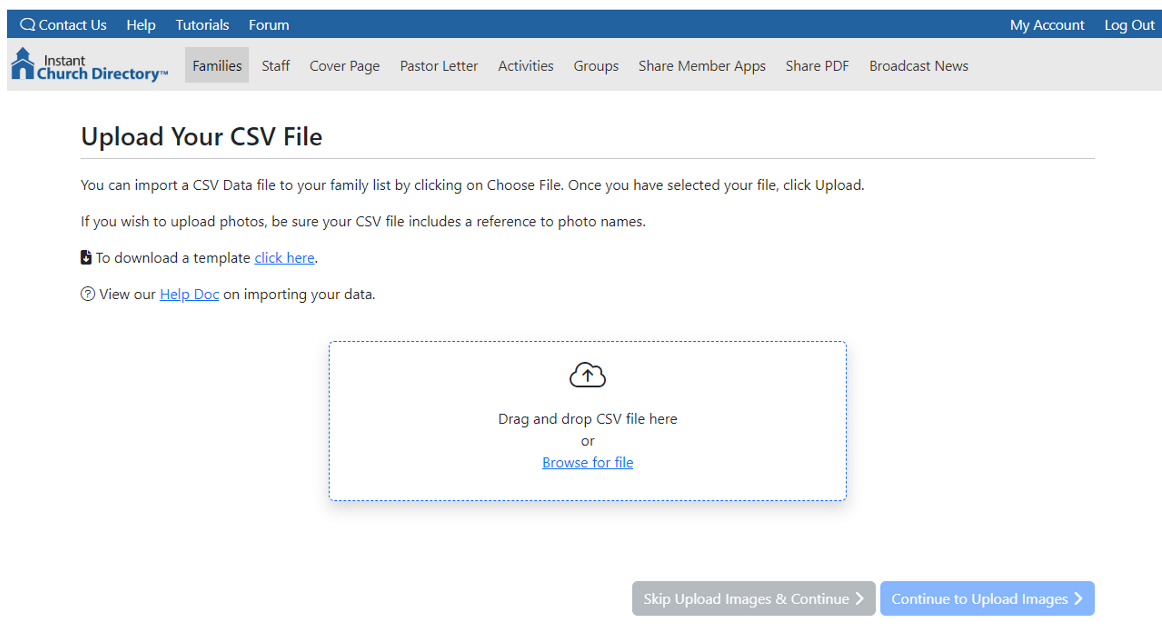Viewport: 1162px width, 635px height.
Task: Click the question mark help icon
Action: click(87, 294)
